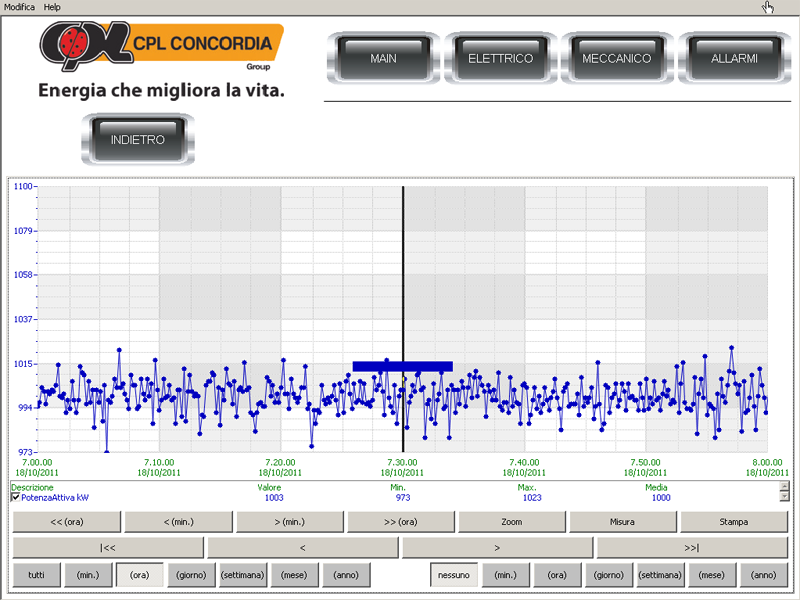Image resolution: width=800 pixels, height=600 pixels.
Task: Select left-group (min.) range button
Action: tap(88, 575)
